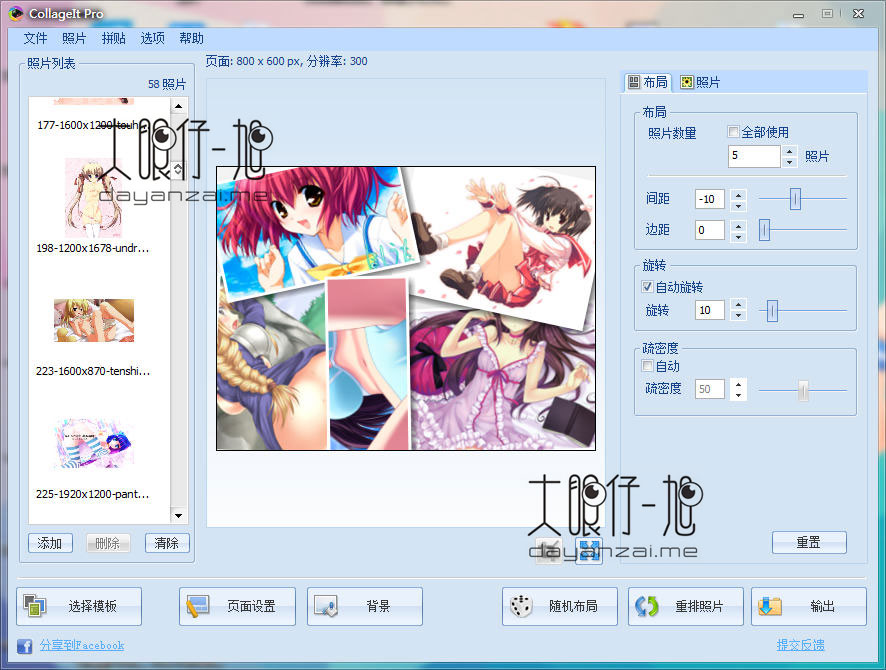This screenshot has height=670, width=886.
Task: Click the 页面设置 page setup icon
Action: coord(198,606)
